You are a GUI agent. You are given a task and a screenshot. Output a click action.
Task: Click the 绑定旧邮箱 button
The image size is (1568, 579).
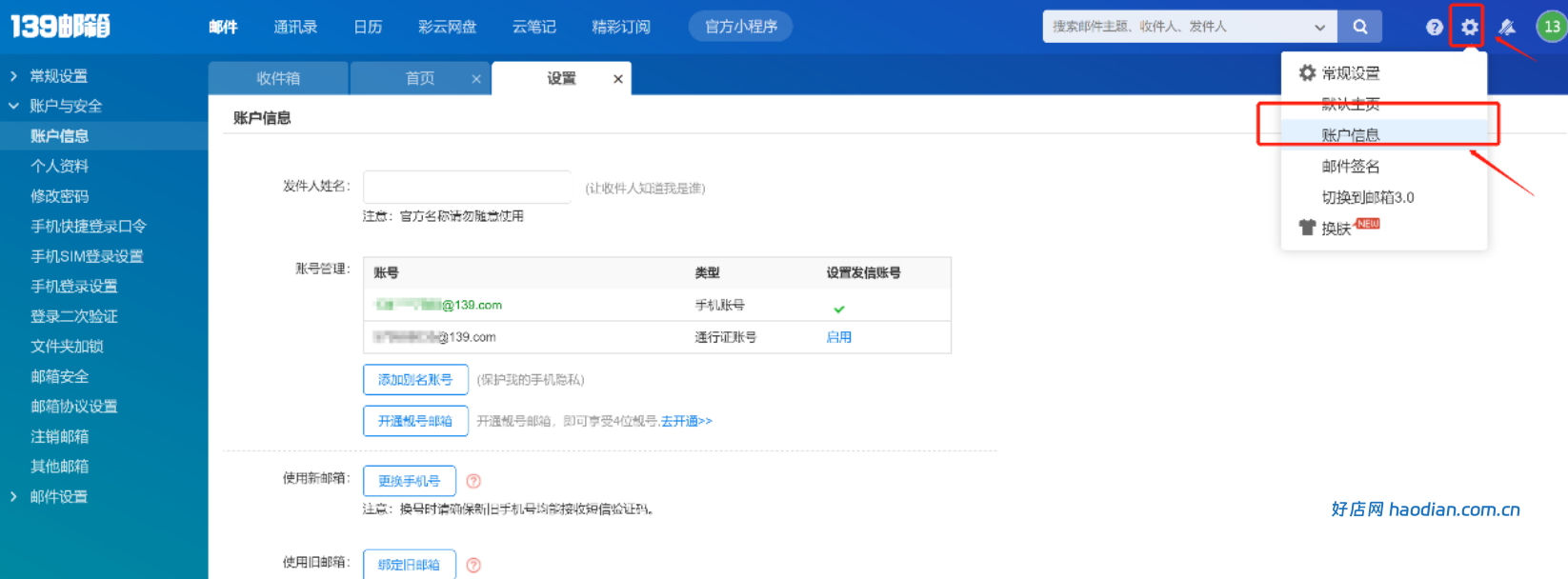pyautogui.click(x=410, y=564)
